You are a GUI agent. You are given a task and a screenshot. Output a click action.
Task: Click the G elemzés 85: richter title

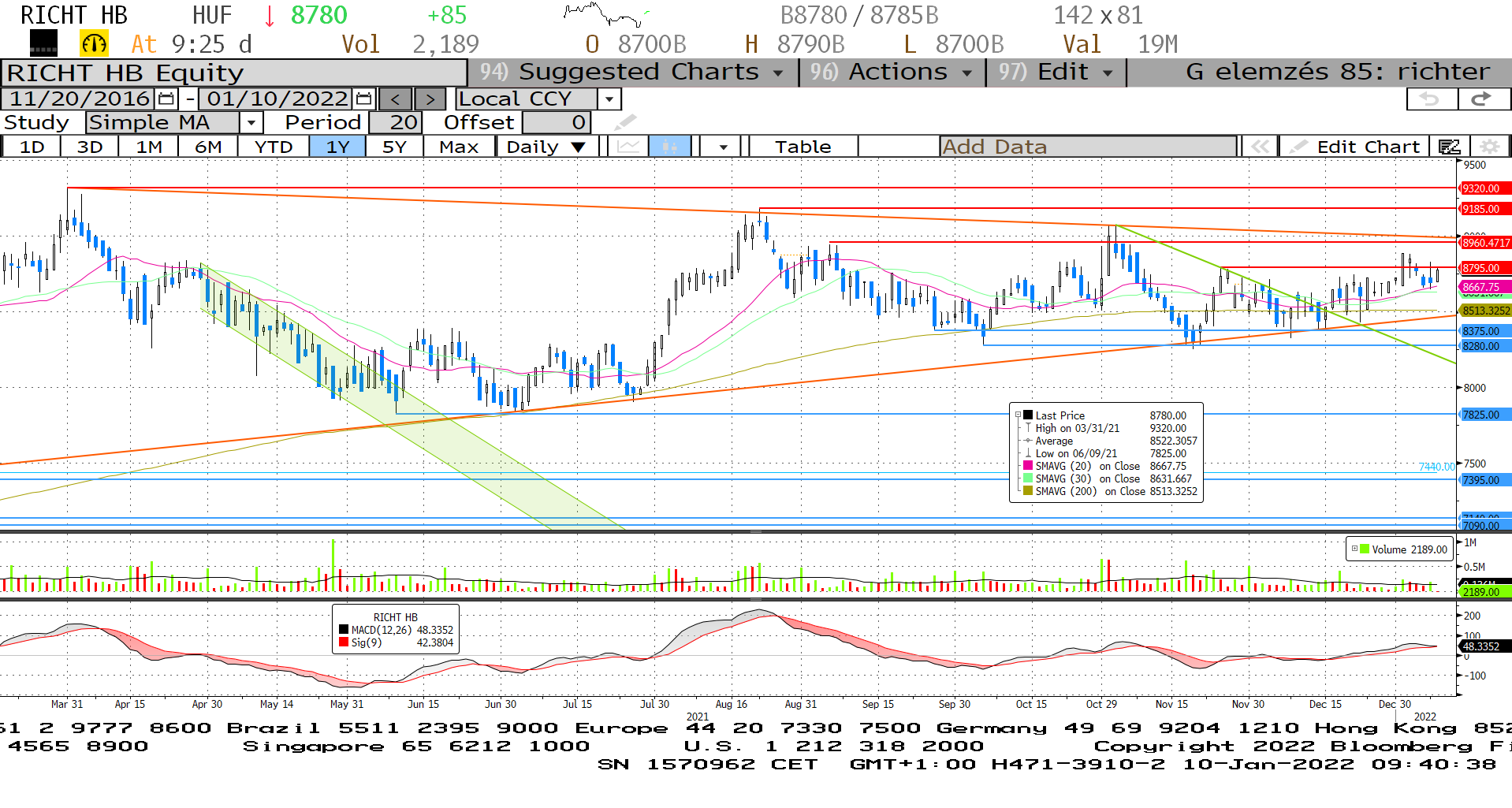[x=1338, y=72]
